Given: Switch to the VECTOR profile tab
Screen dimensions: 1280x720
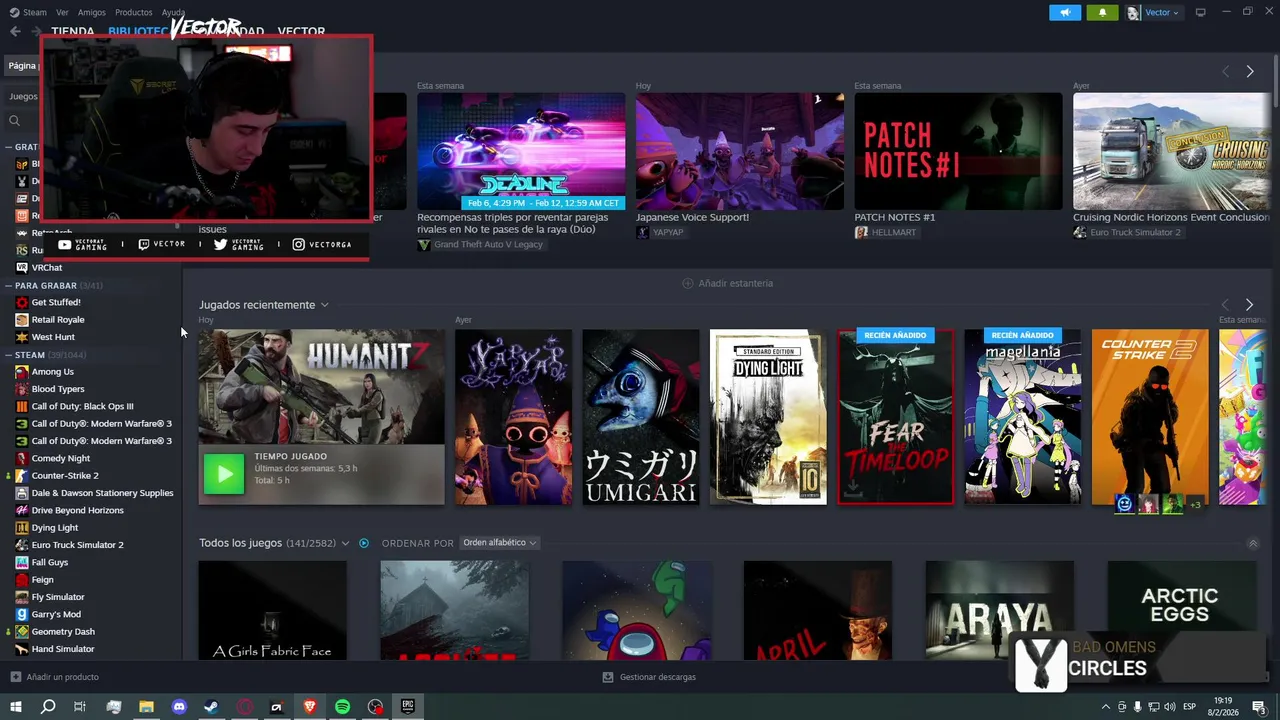Looking at the screenshot, I should [301, 32].
